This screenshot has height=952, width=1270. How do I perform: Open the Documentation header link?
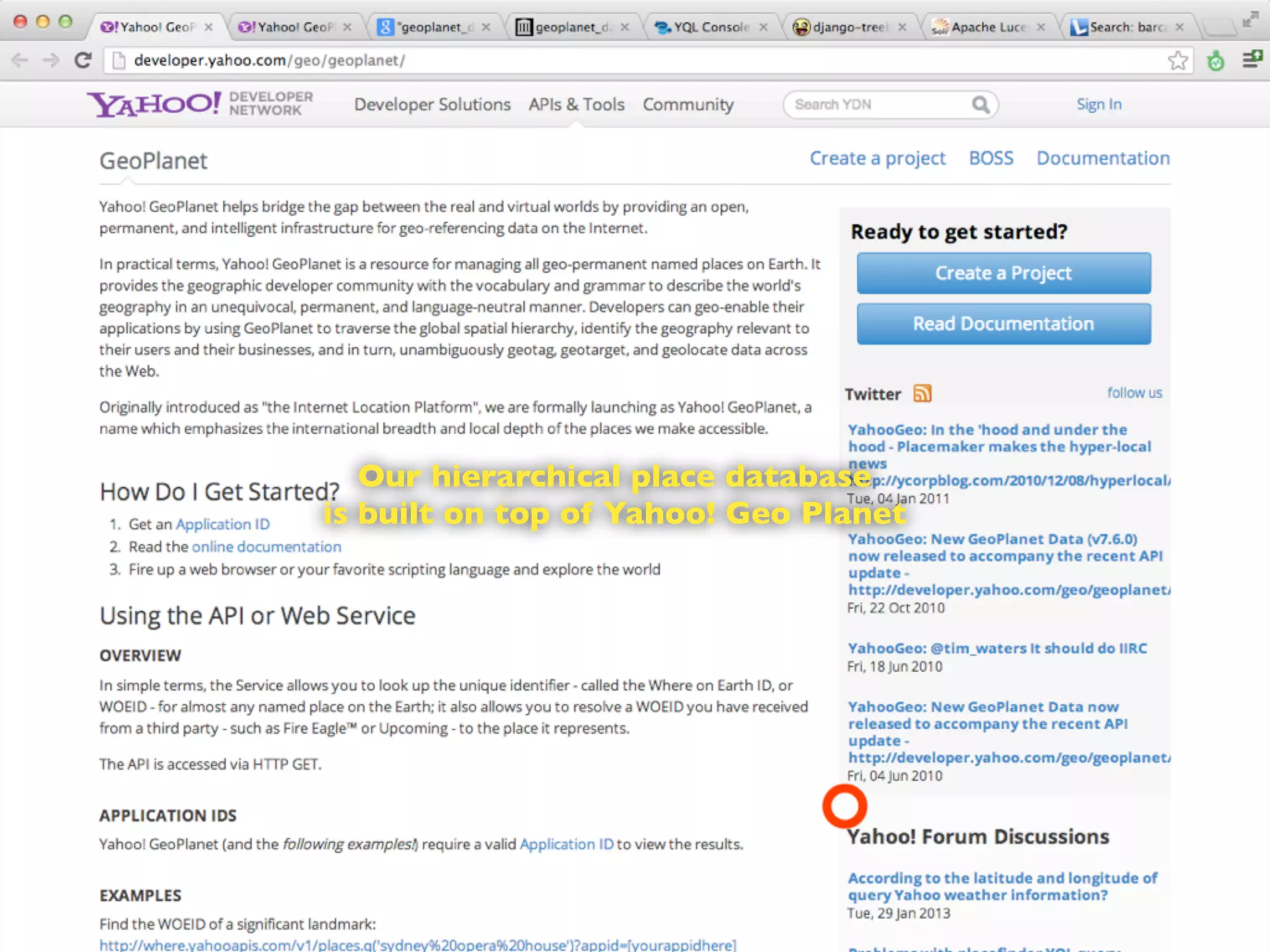pos(1103,158)
